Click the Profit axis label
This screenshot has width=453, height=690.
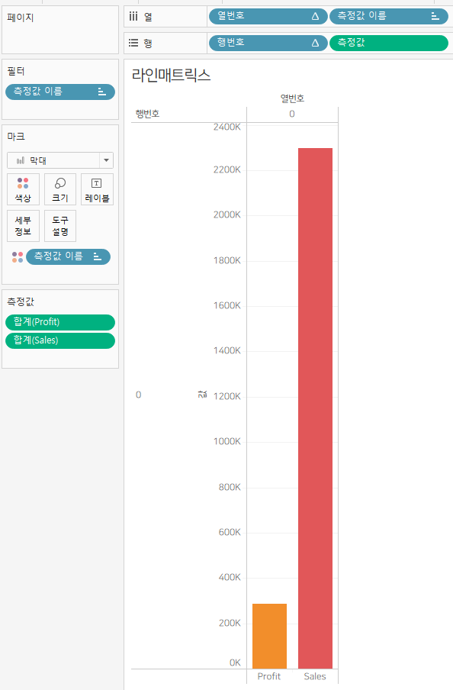(x=269, y=676)
